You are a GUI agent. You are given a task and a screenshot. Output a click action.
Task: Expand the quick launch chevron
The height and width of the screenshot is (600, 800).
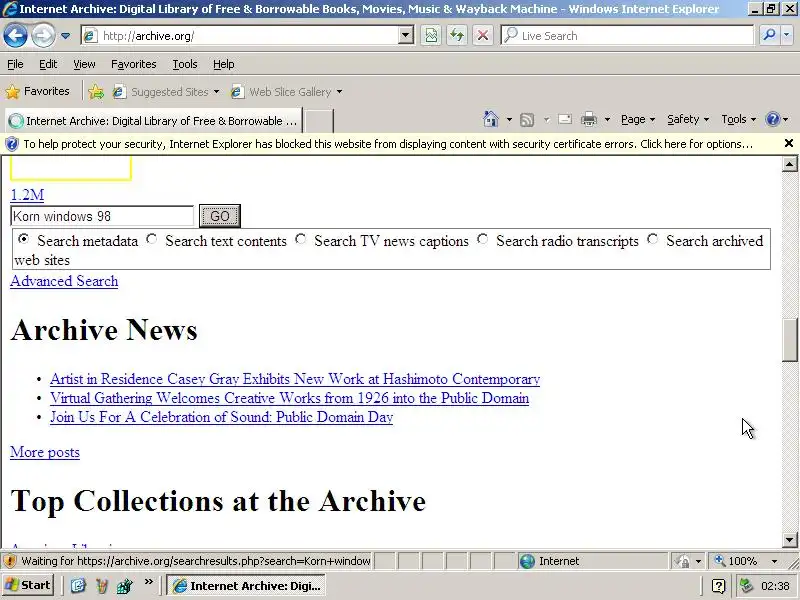point(148,582)
